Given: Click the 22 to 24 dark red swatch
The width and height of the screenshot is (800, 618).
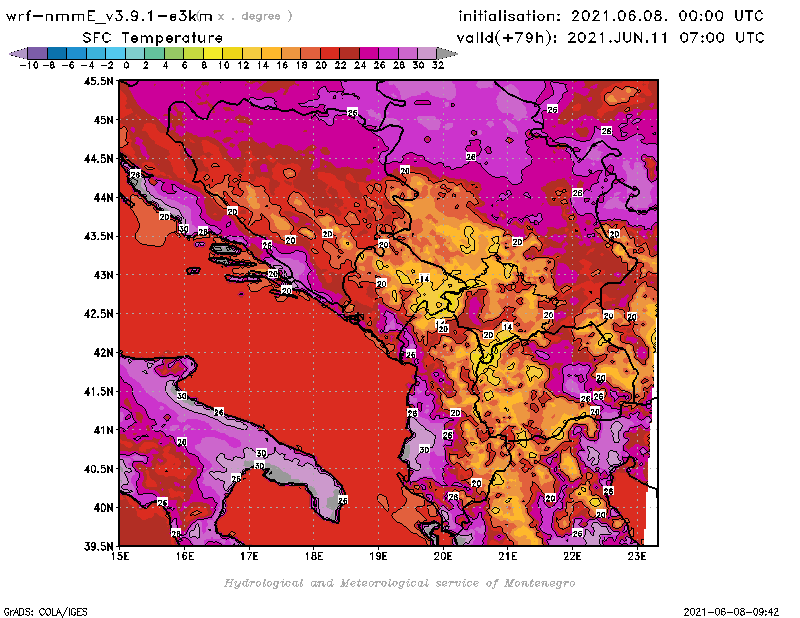Looking at the screenshot, I should 349,53.
